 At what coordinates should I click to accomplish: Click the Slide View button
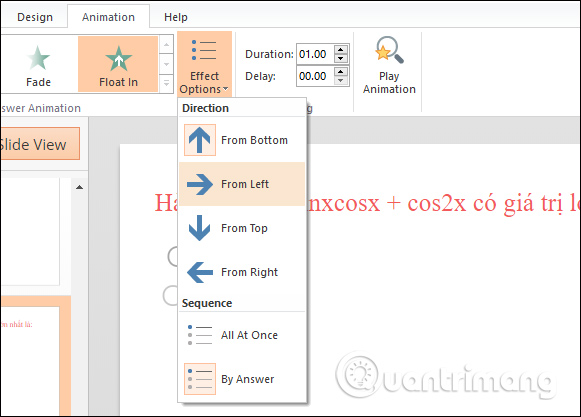(x=40, y=144)
